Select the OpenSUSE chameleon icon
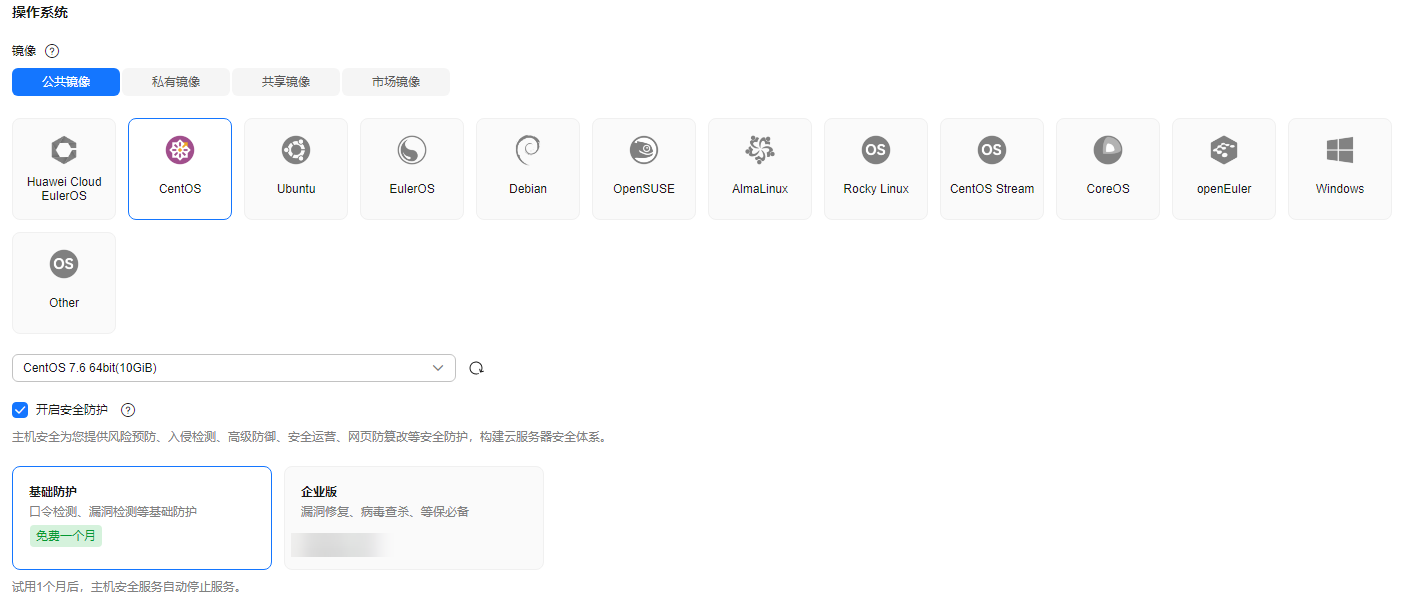Screen dimensions: 1403x605 [x=644, y=151]
